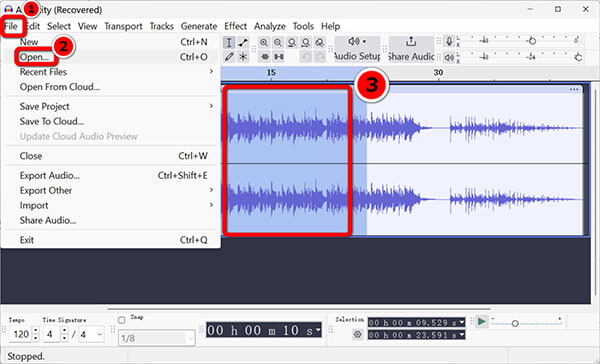
Task: Open the time display format dropdown arrow
Action: tap(317, 330)
